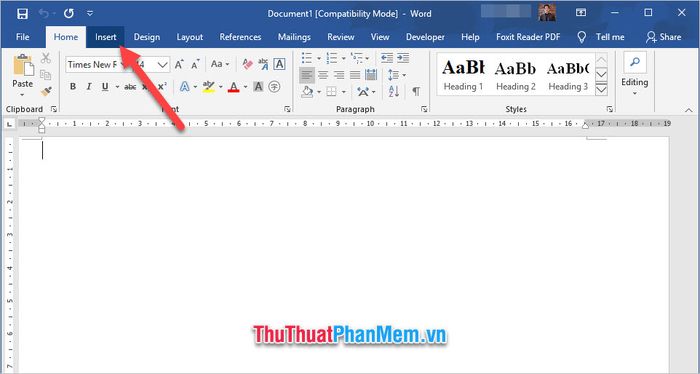The width and height of the screenshot is (700, 374).
Task: Click the Distributed alignment icon
Action: [x=371, y=75]
